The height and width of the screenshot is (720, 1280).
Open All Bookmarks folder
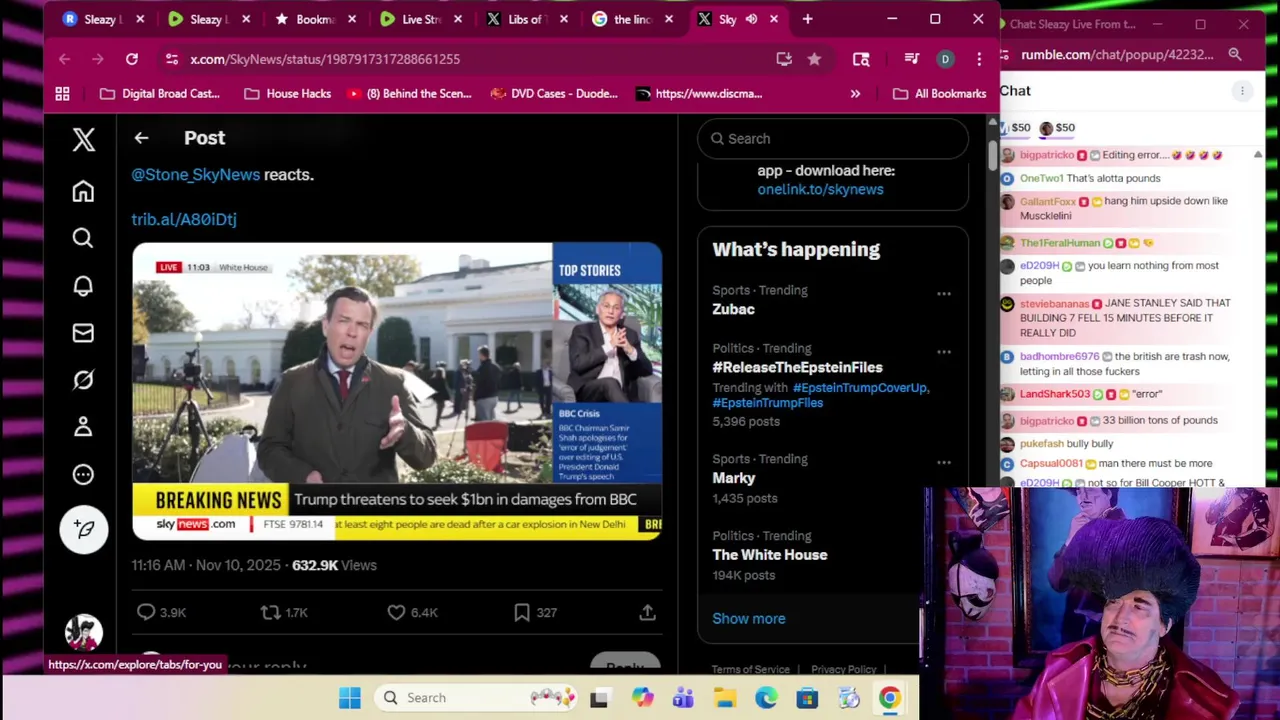[x=939, y=94]
